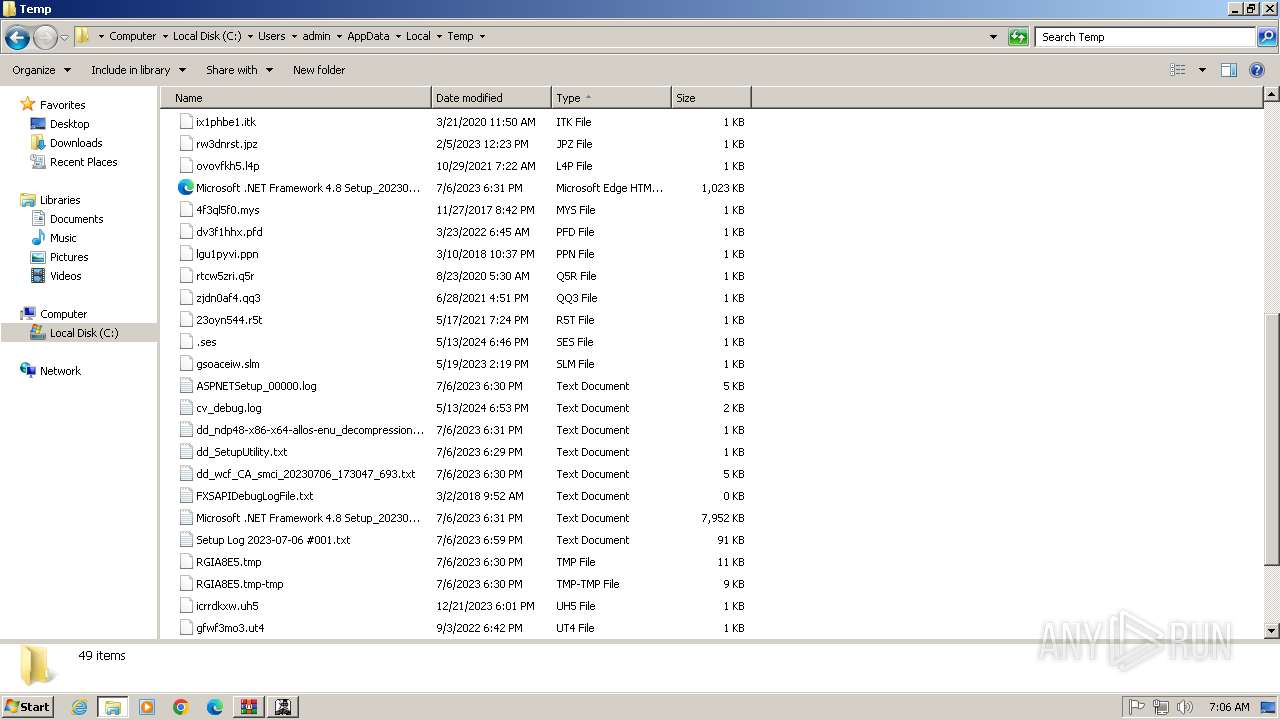Open the WinRAR taskbar icon

point(249,707)
